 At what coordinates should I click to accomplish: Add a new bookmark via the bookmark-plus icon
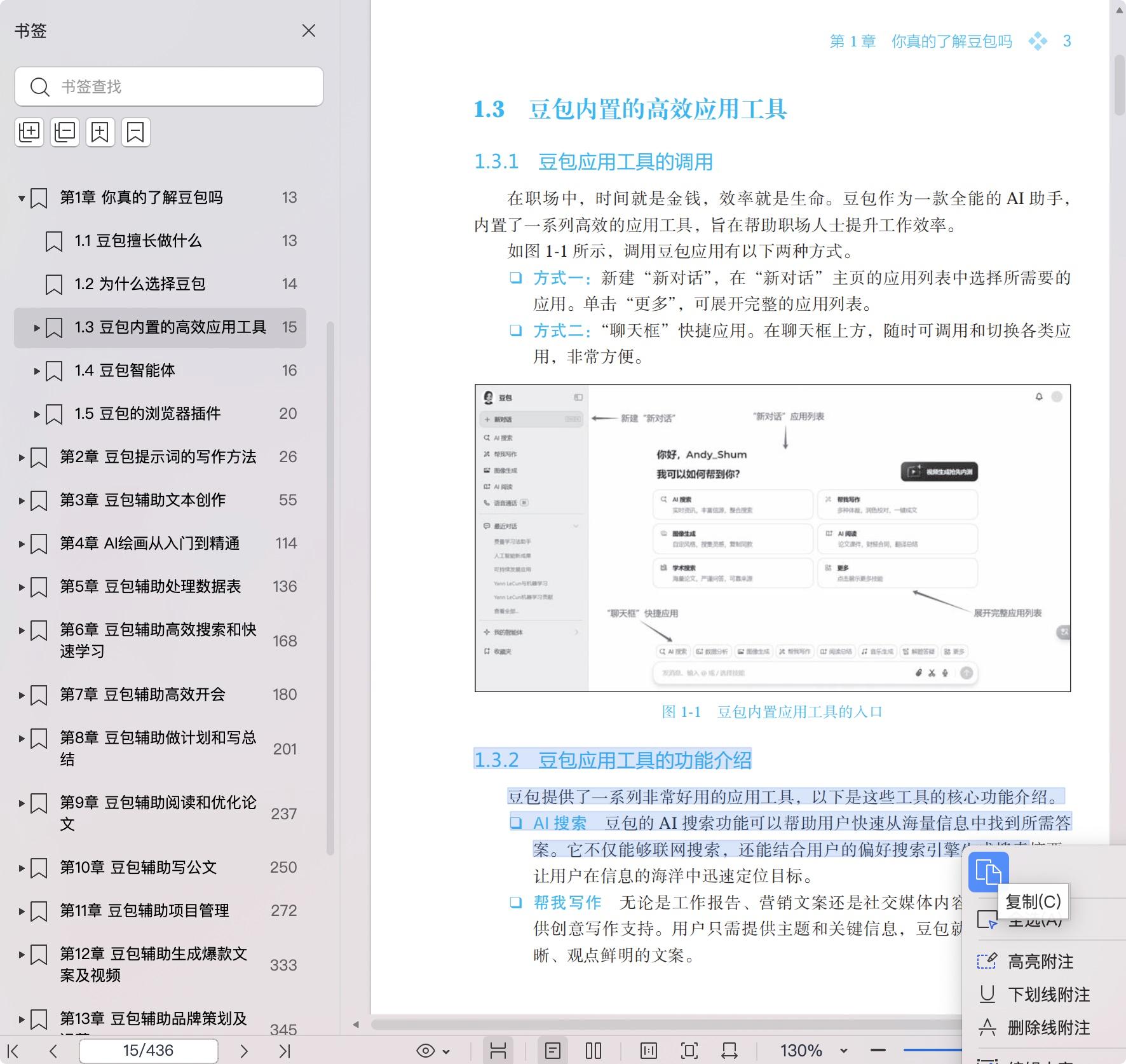[101, 132]
